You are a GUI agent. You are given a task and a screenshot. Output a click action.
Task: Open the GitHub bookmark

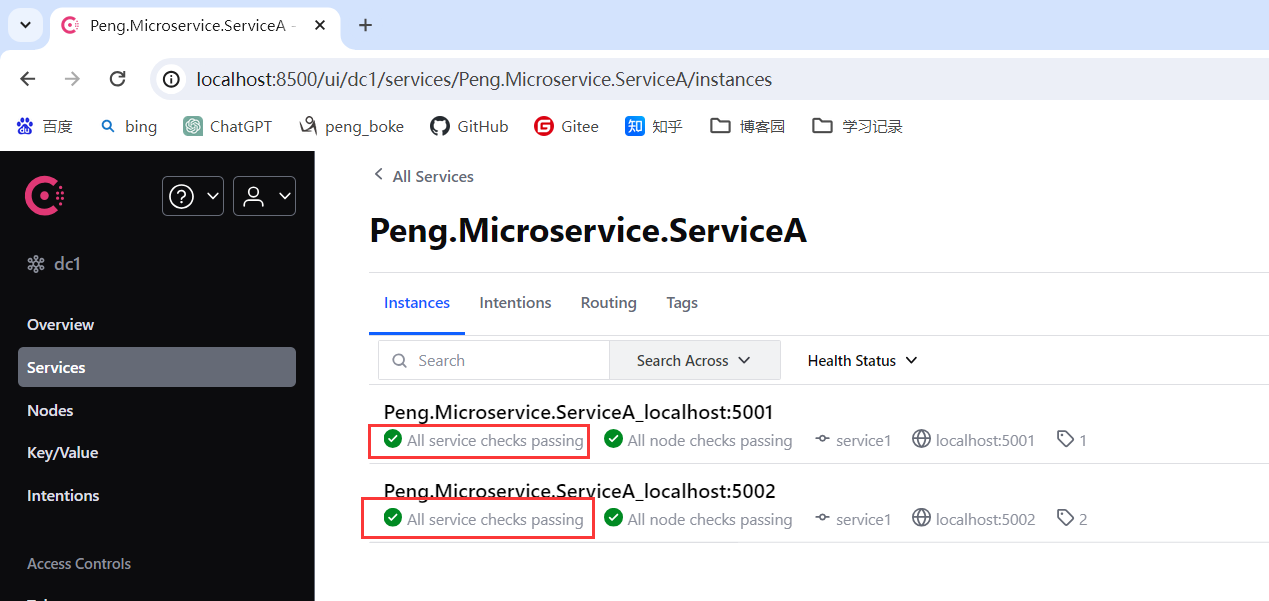tap(469, 126)
